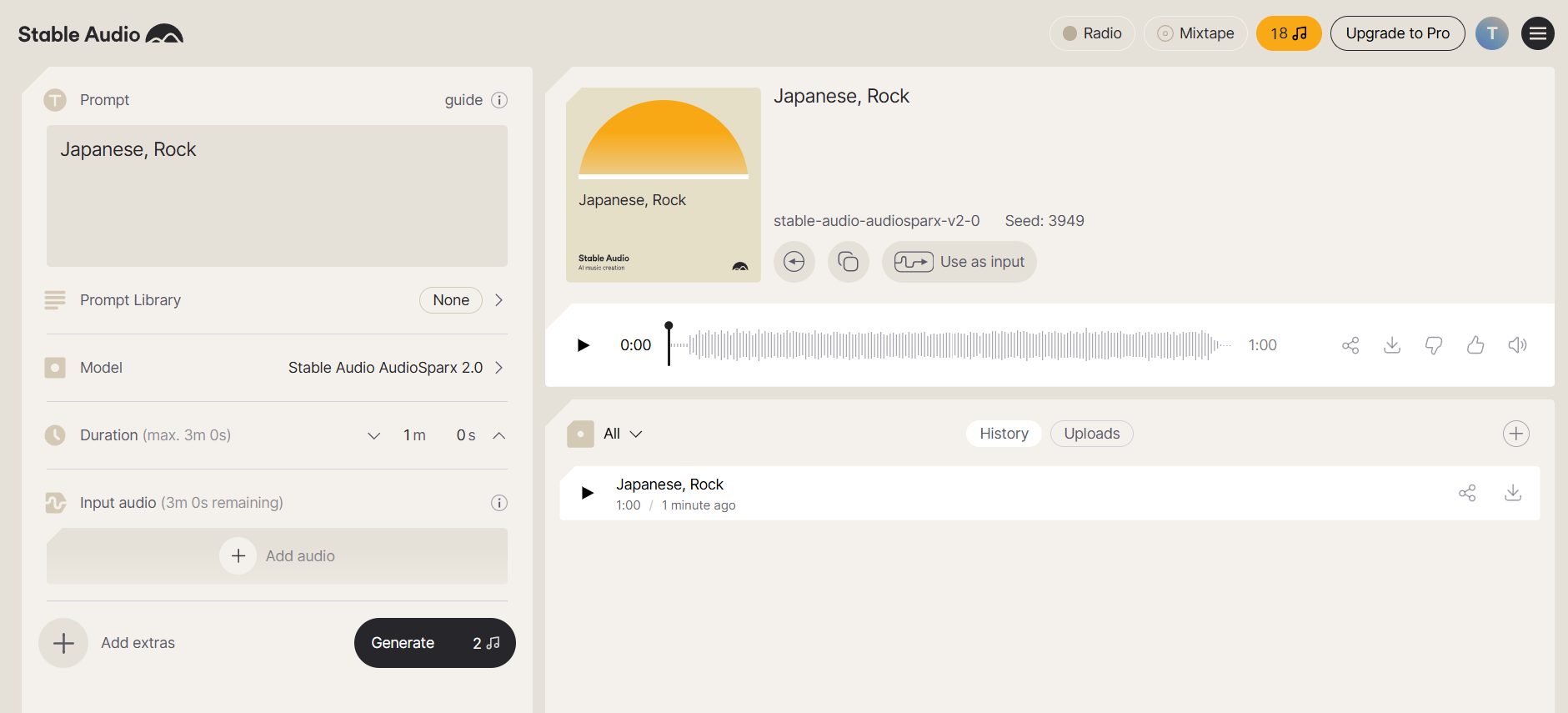
Task: Click the Seed: 3949 text
Action: (1044, 221)
